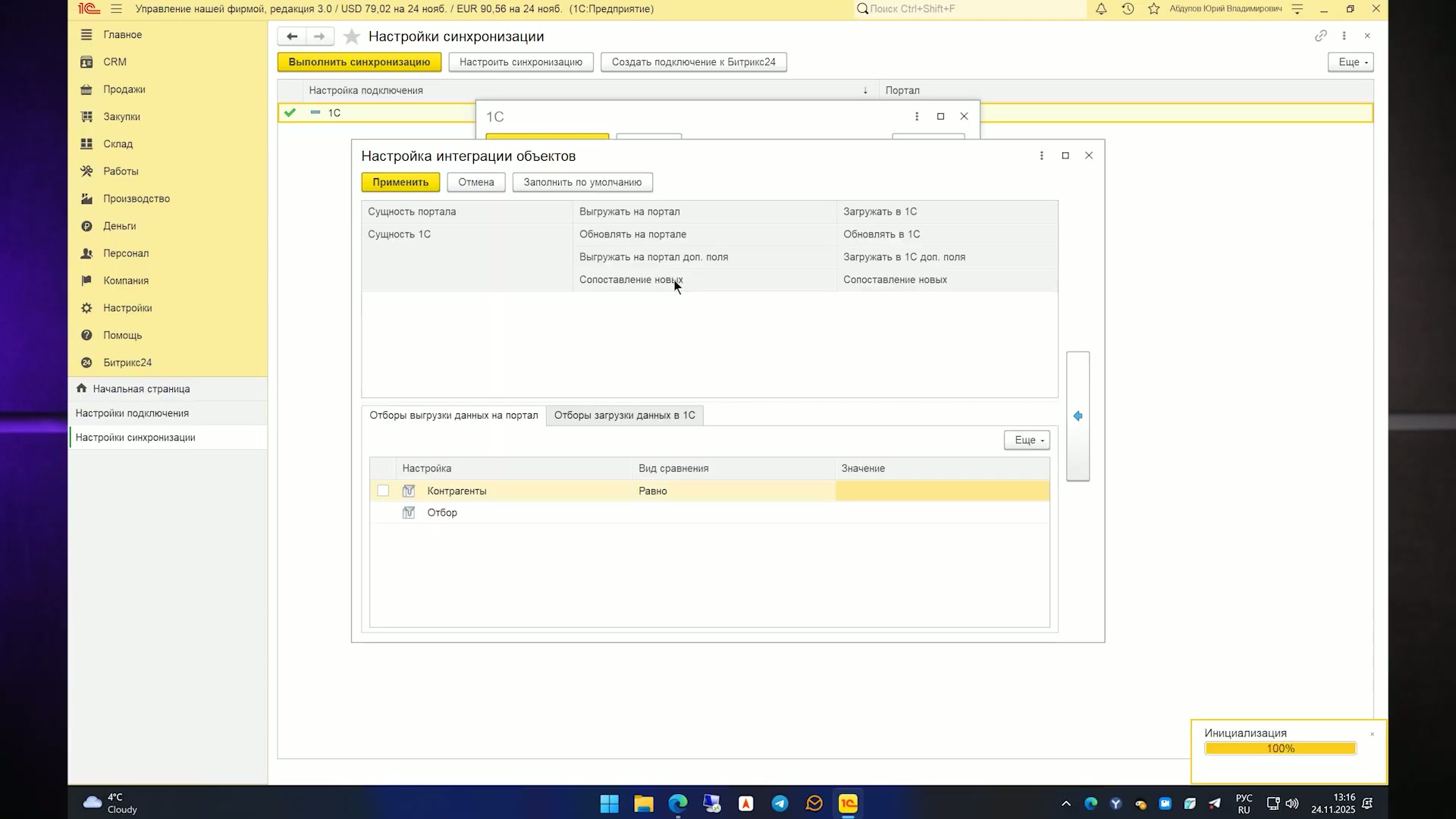Screen dimensions: 1456x819
Task: Click the Применить button
Action: (400, 182)
